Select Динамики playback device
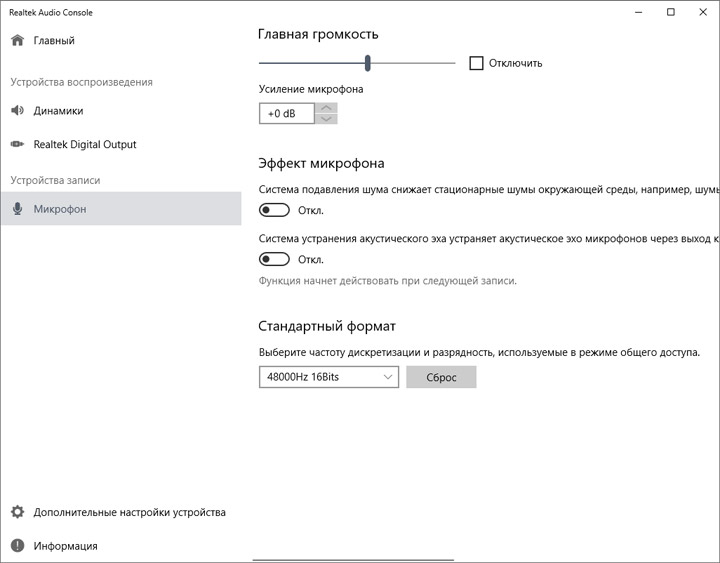The image size is (720, 563). [x=58, y=111]
